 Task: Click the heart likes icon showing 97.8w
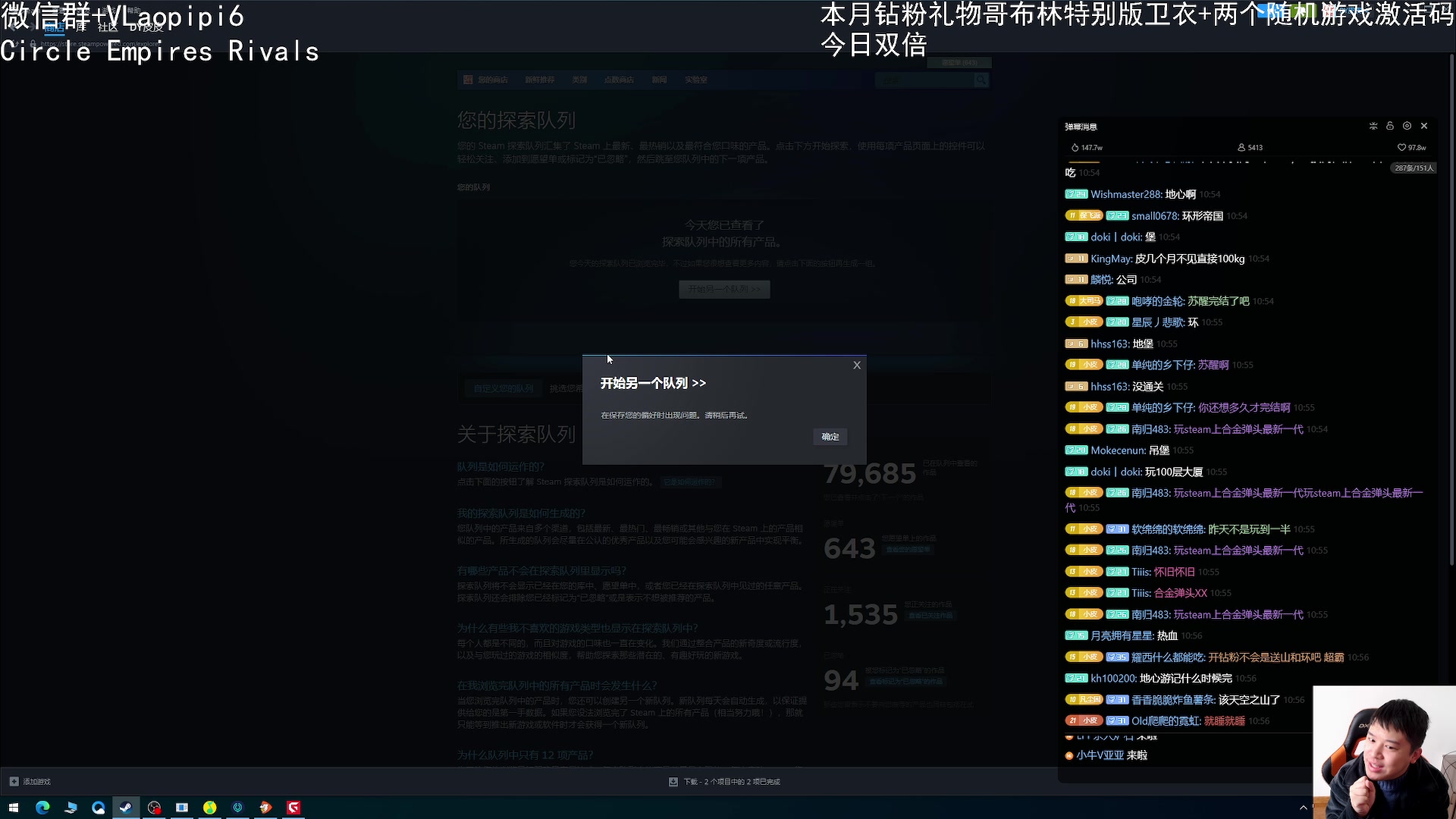(1401, 147)
